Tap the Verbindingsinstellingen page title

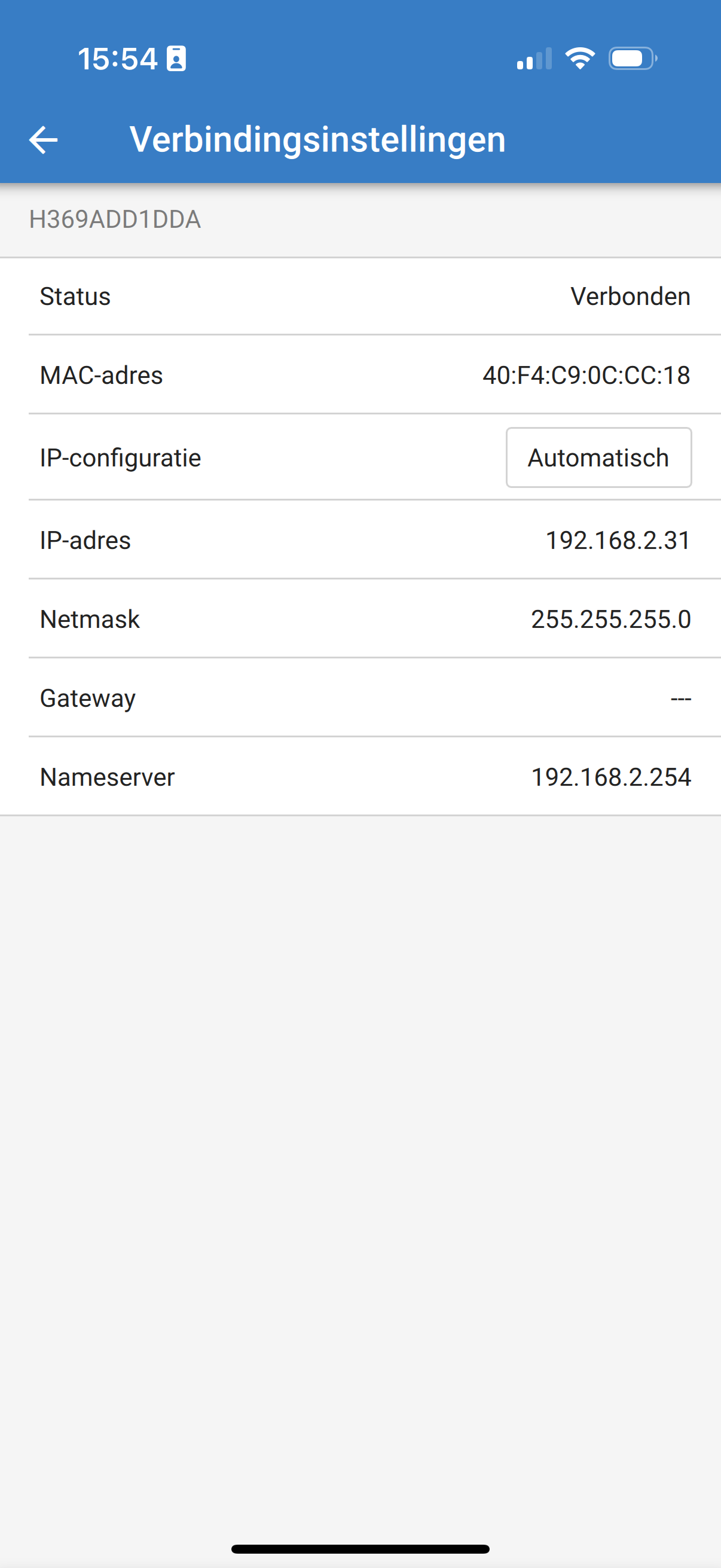pos(317,139)
